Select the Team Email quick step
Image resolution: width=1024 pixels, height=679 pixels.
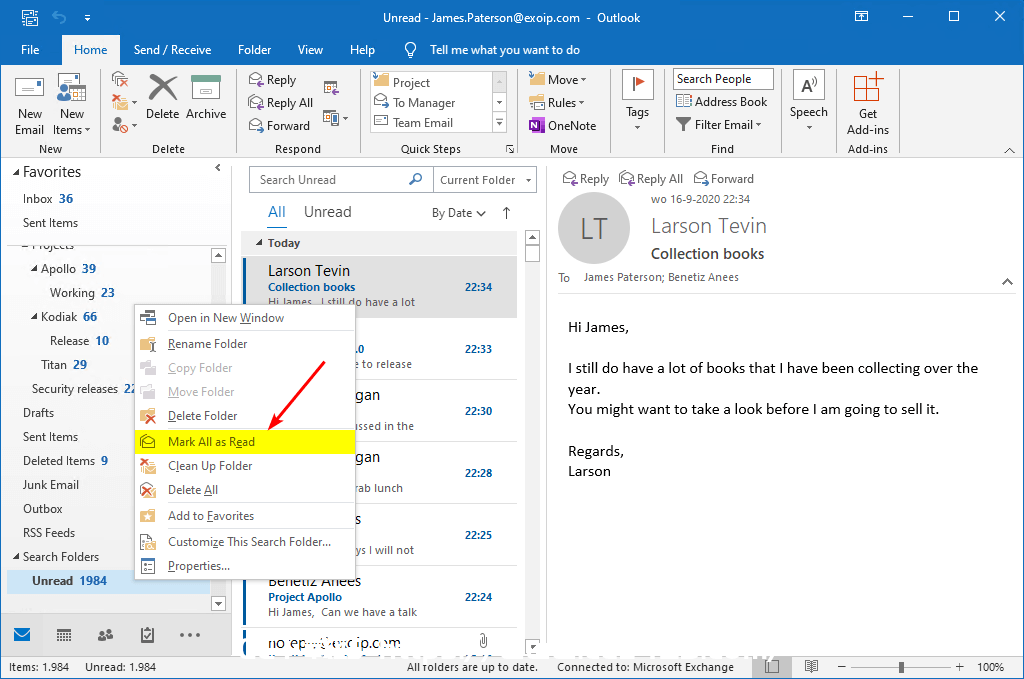click(432, 123)
